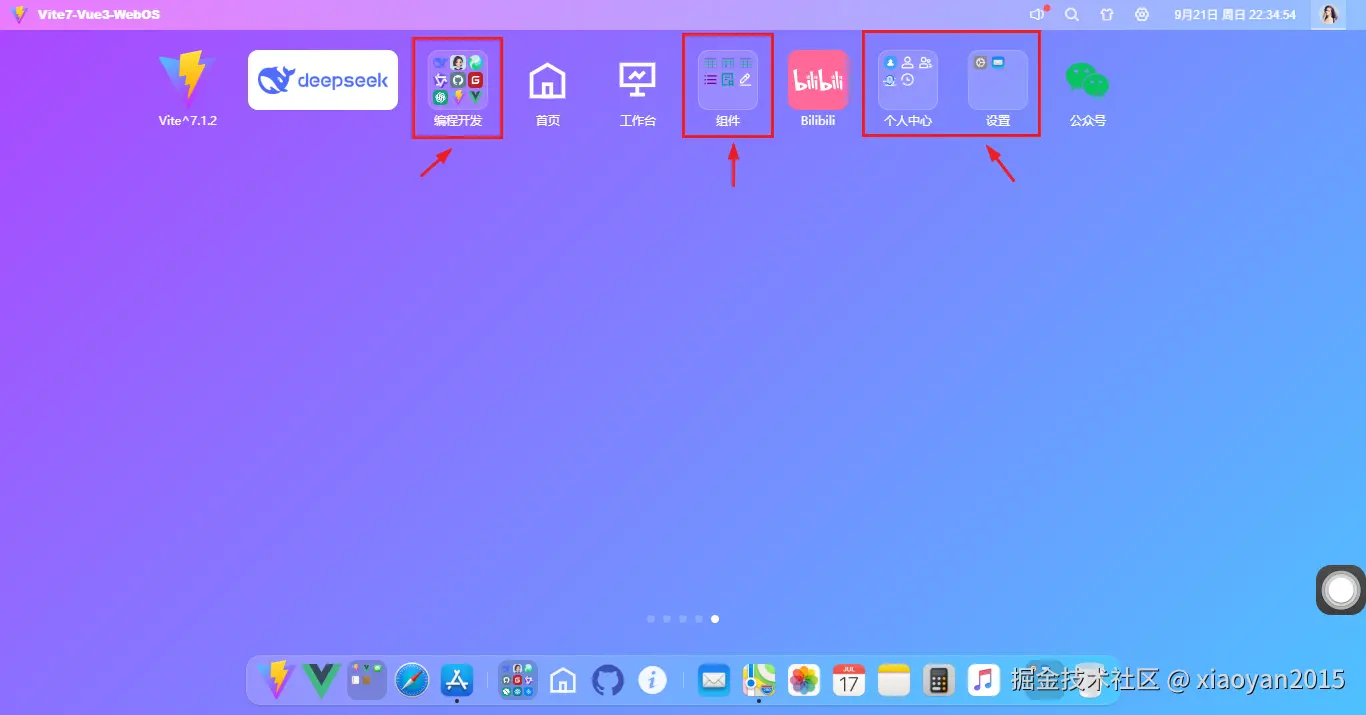Viewport: 1366px width, 715px height.
Task: Click the floating round assistive button
Action: point(1341,590)
